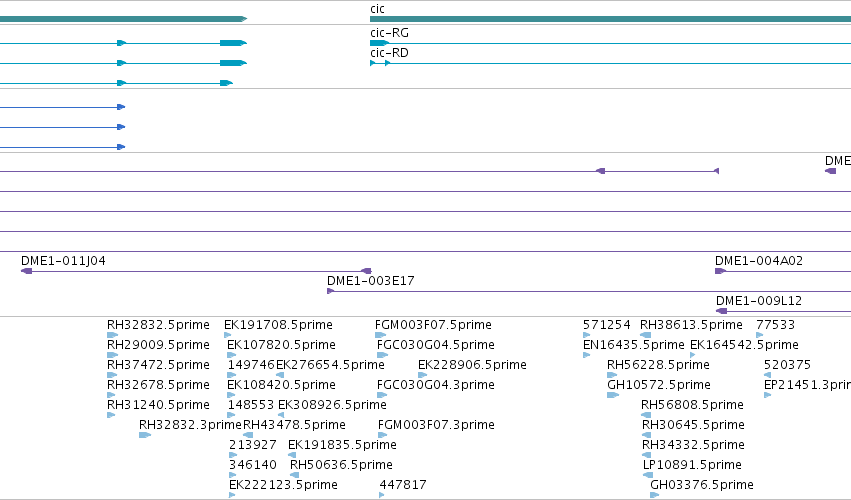
Task: Click the thick teal cic gene bar
Action: point(610,19)
